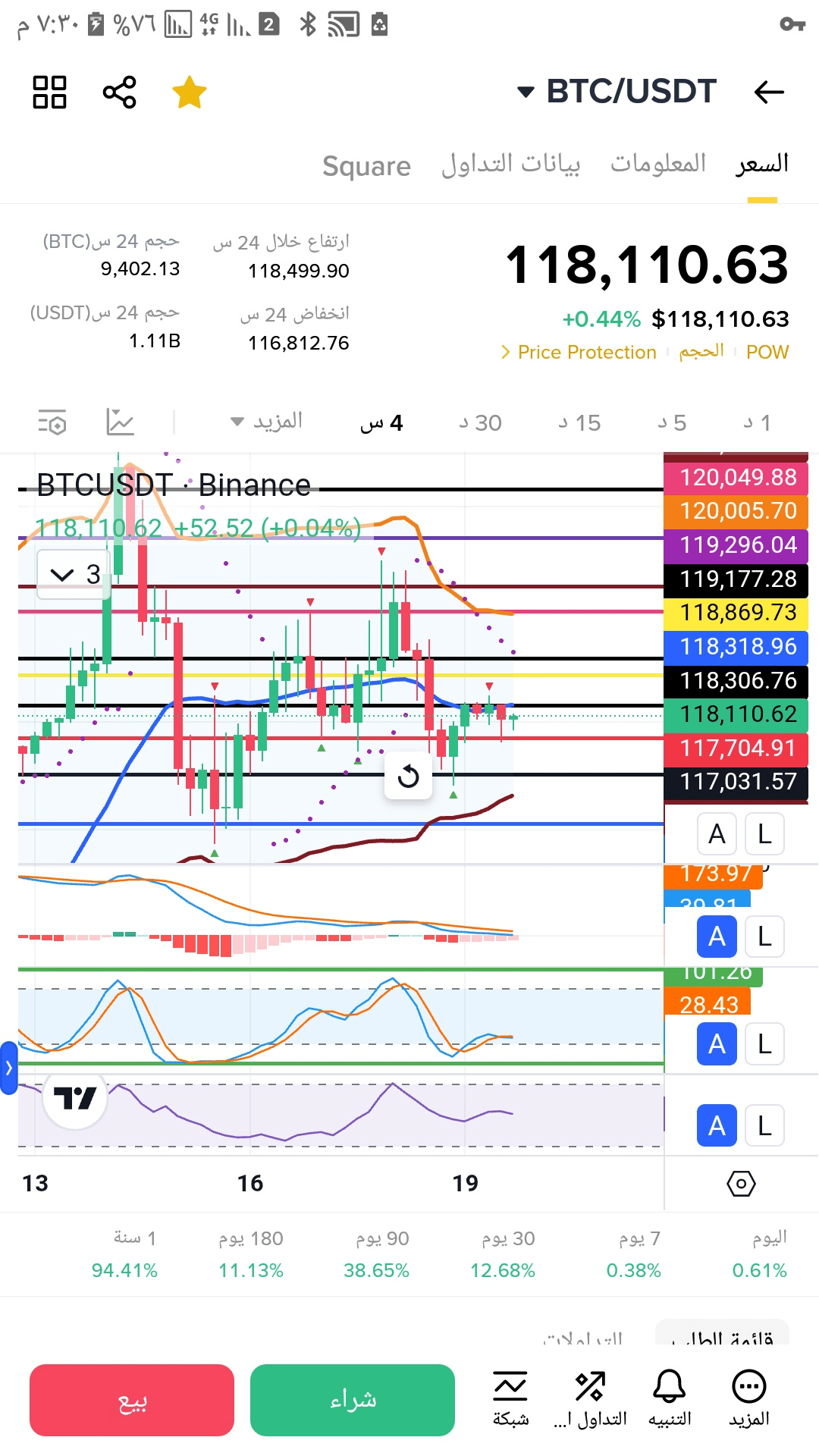
Task: Tap the 24h high value 118,499.90
Action: point(299,271)
